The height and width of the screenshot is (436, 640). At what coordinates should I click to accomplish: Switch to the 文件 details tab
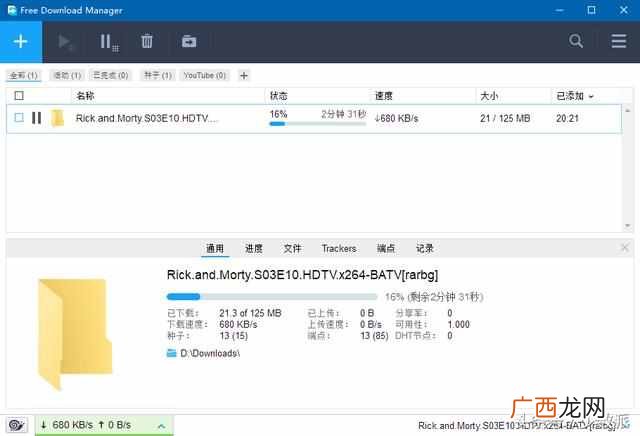pyautogui.click(x=292, y=248)
